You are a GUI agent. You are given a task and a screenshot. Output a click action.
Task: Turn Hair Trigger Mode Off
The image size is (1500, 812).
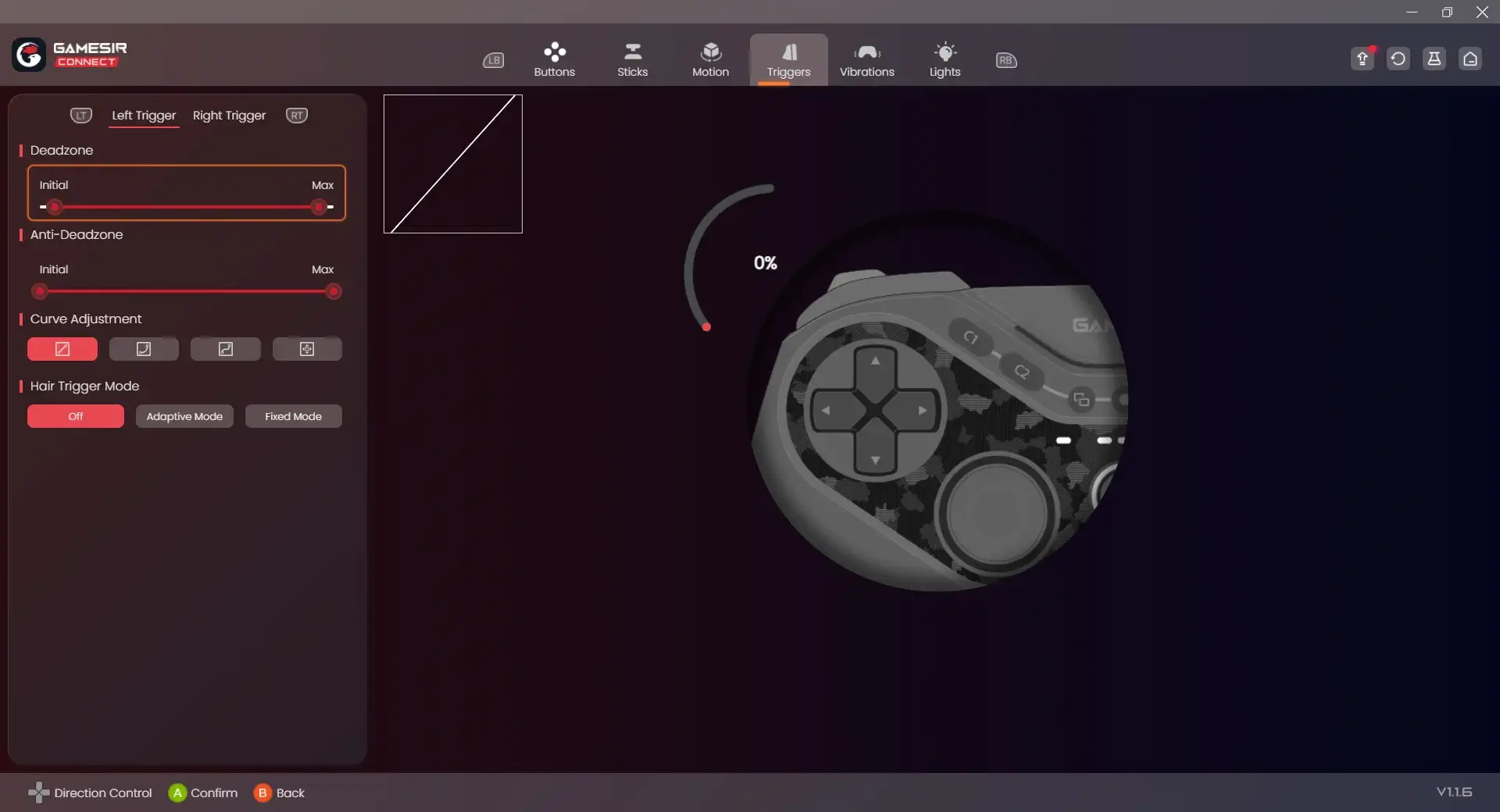click(x=76, y=416)
